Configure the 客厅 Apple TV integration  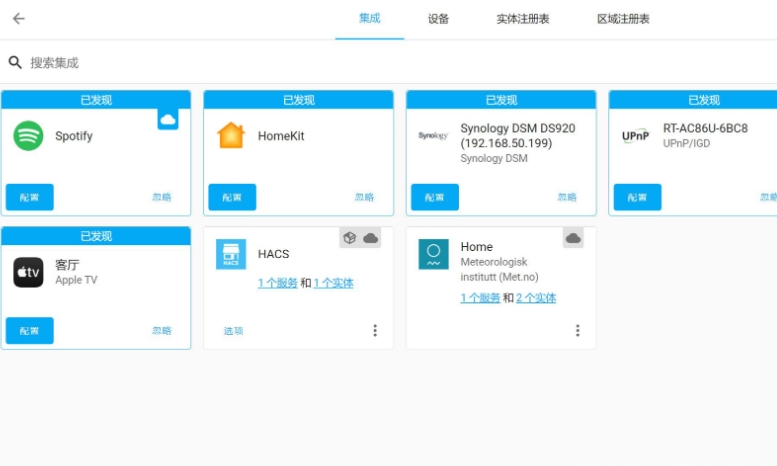[30, 331]
